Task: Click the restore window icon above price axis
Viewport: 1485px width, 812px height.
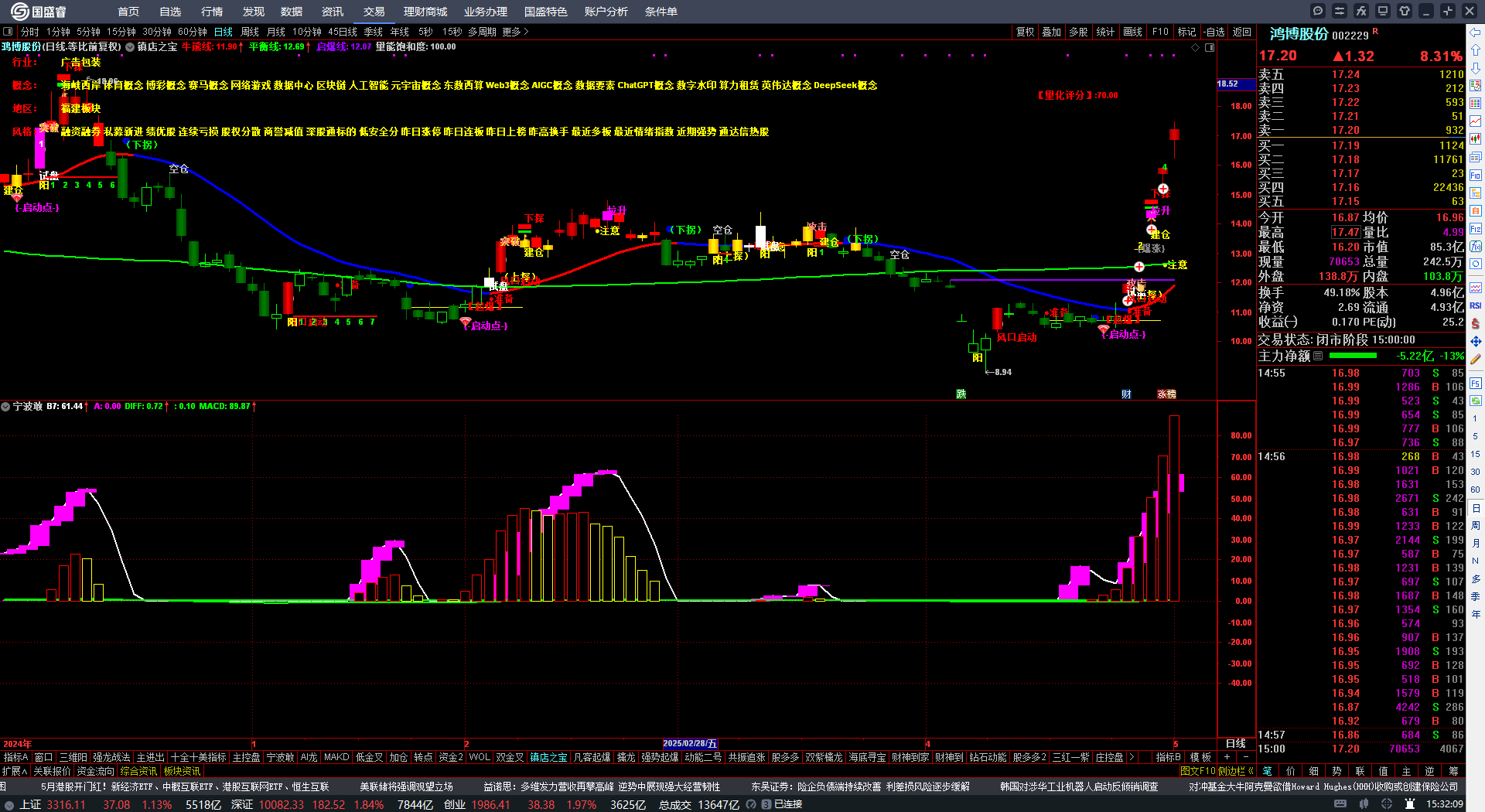Action: 1210,47
